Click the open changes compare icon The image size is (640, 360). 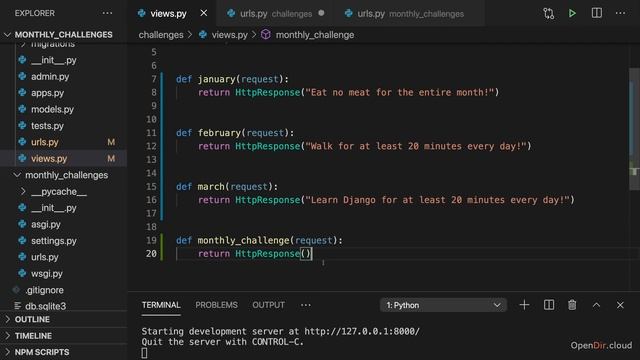coord(549,13)
